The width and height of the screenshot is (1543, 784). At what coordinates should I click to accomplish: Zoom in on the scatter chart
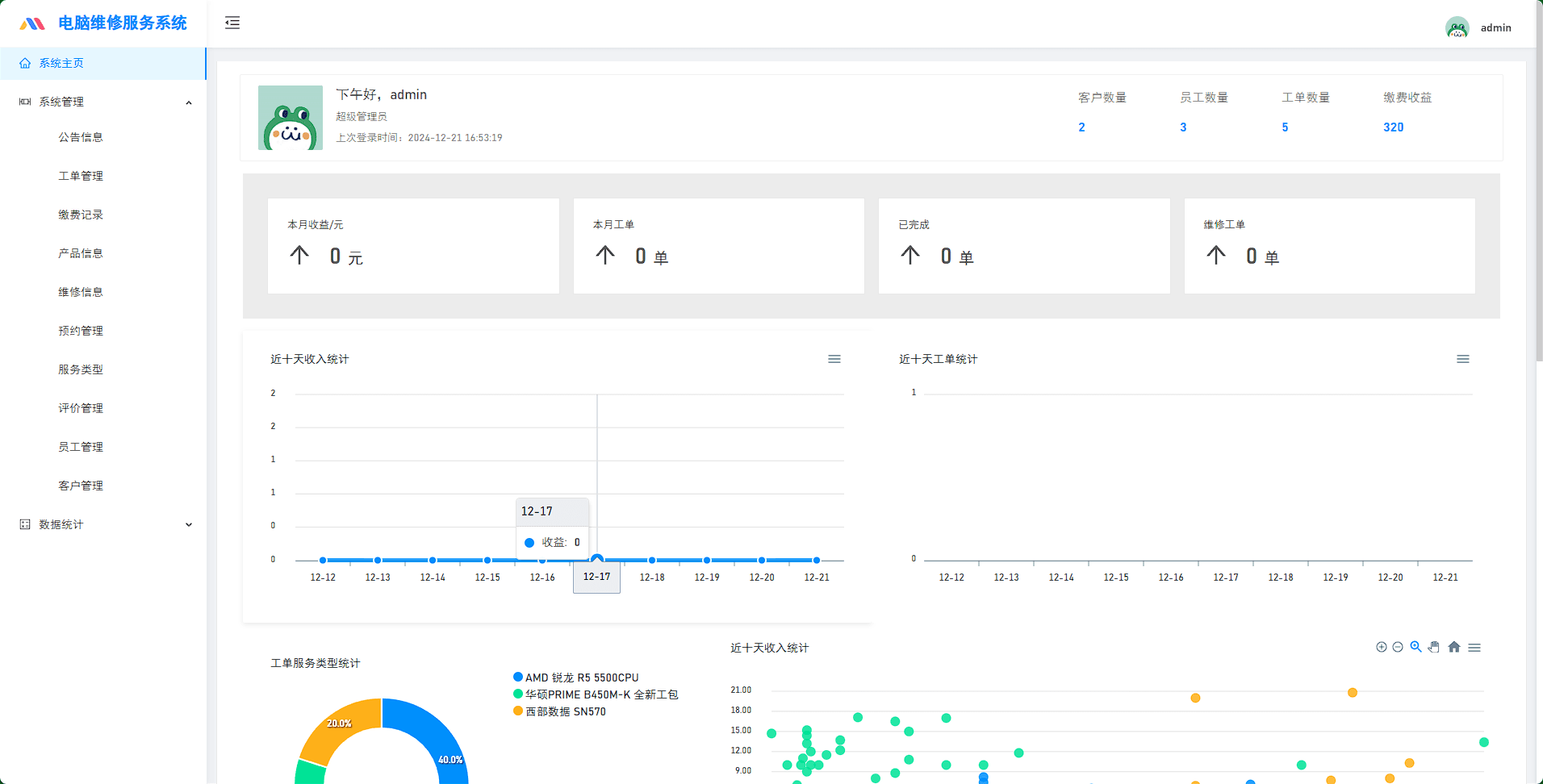1382,647
